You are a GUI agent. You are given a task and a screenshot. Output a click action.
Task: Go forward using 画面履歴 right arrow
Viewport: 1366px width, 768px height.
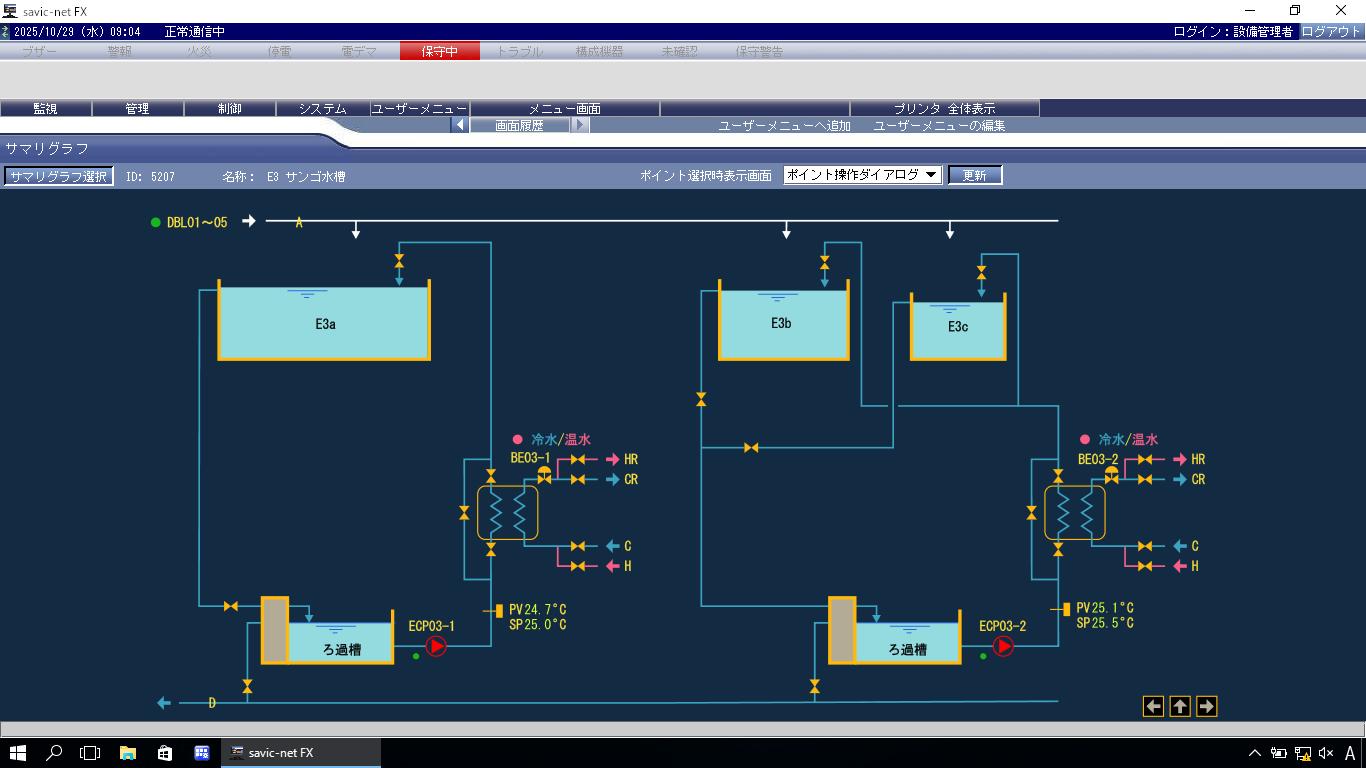coord(579,126)
